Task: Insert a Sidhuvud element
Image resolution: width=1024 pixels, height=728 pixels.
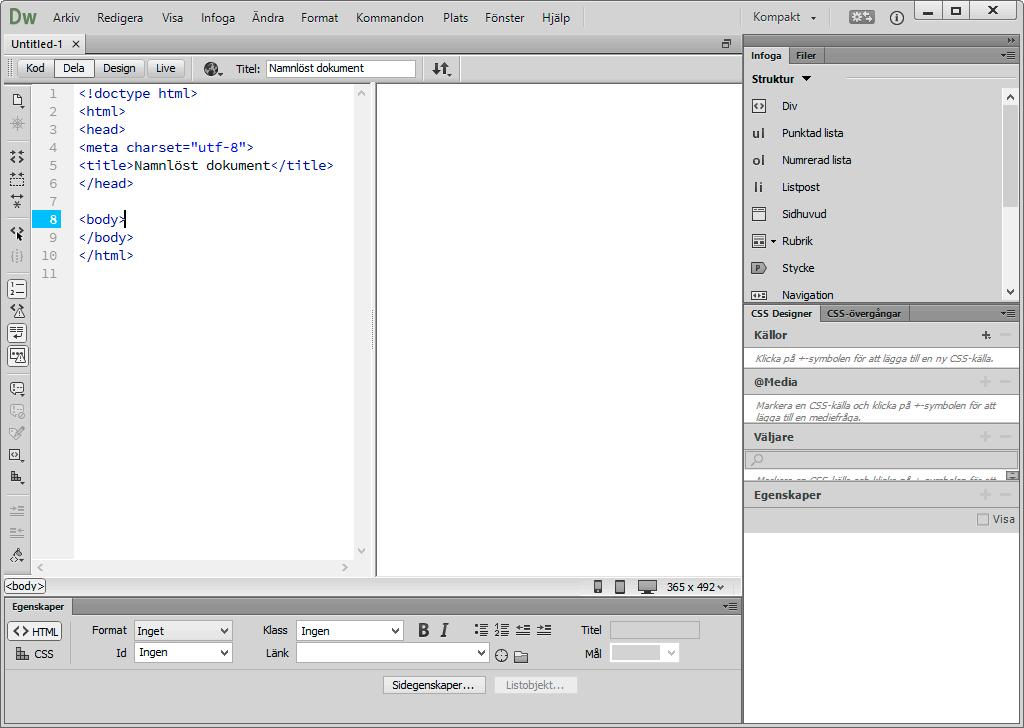Action: 804,214
